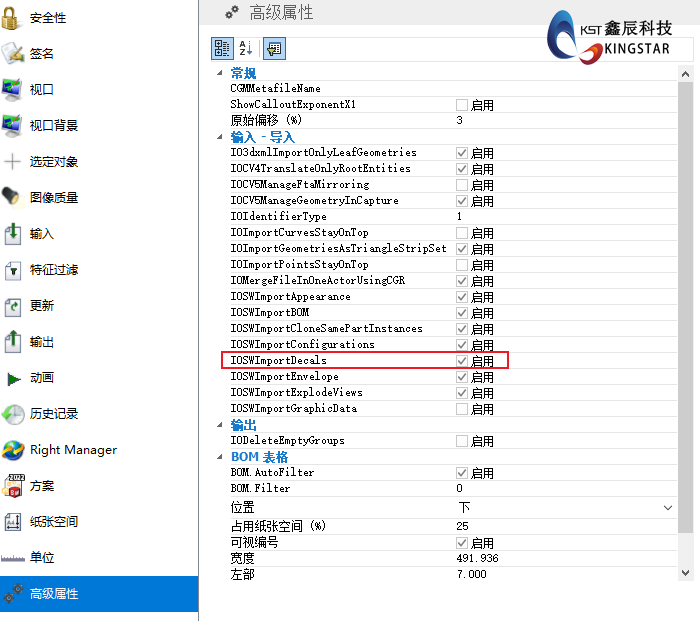Uncheck IO3dxmlImportOnlyLeafGeometries
This screenshot has width=700, height=621.
pyautogui.click(x=462, y=153)
